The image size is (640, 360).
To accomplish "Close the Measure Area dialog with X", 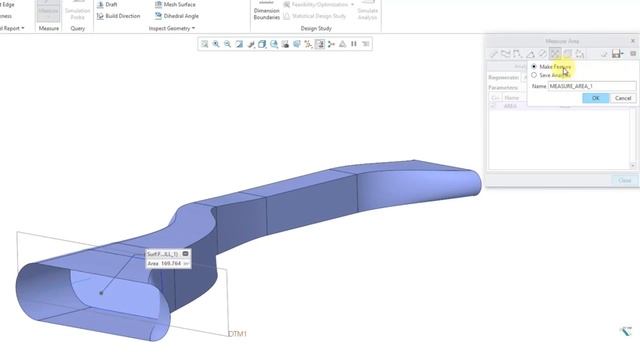I will click(x=633, y=41).
